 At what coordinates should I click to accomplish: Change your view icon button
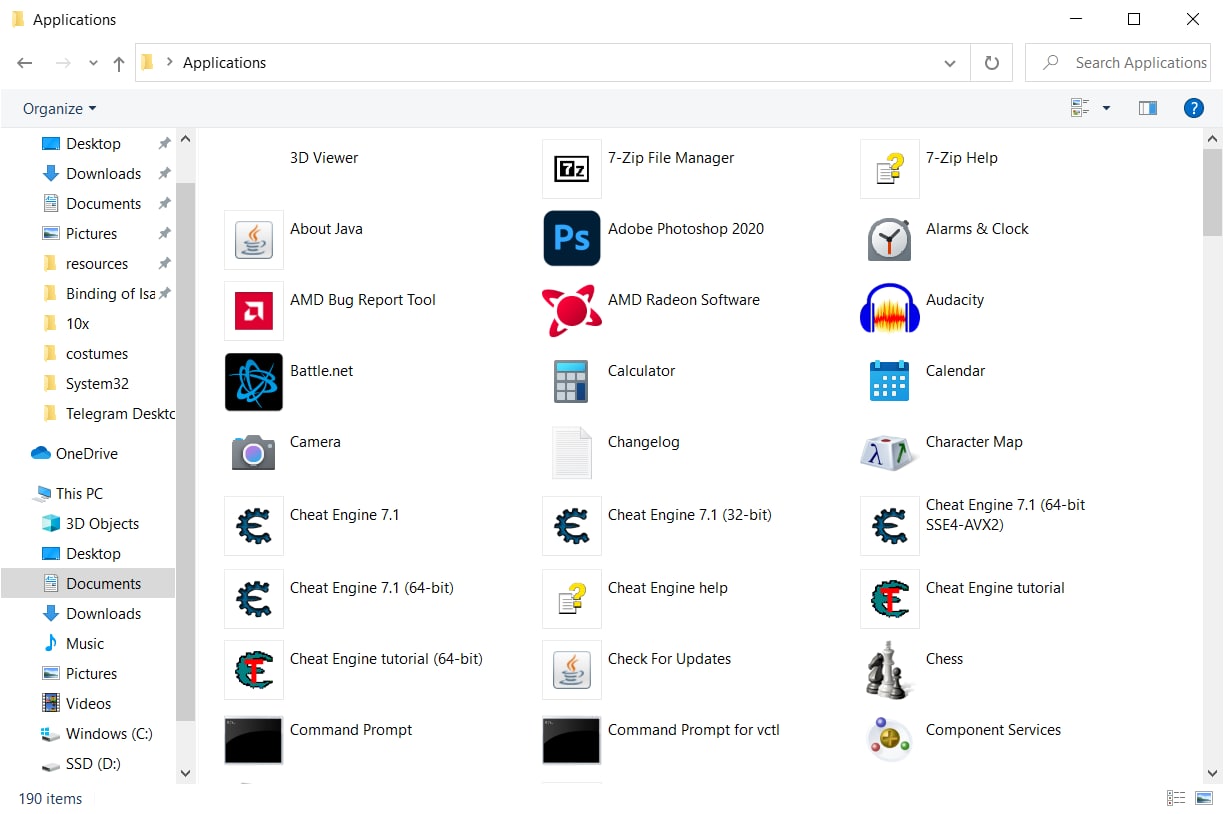pos(1080,108)
